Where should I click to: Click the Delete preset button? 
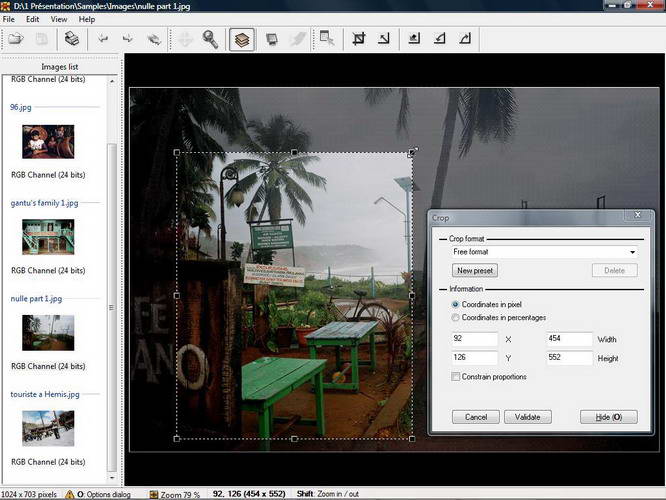tap(615, 270)
